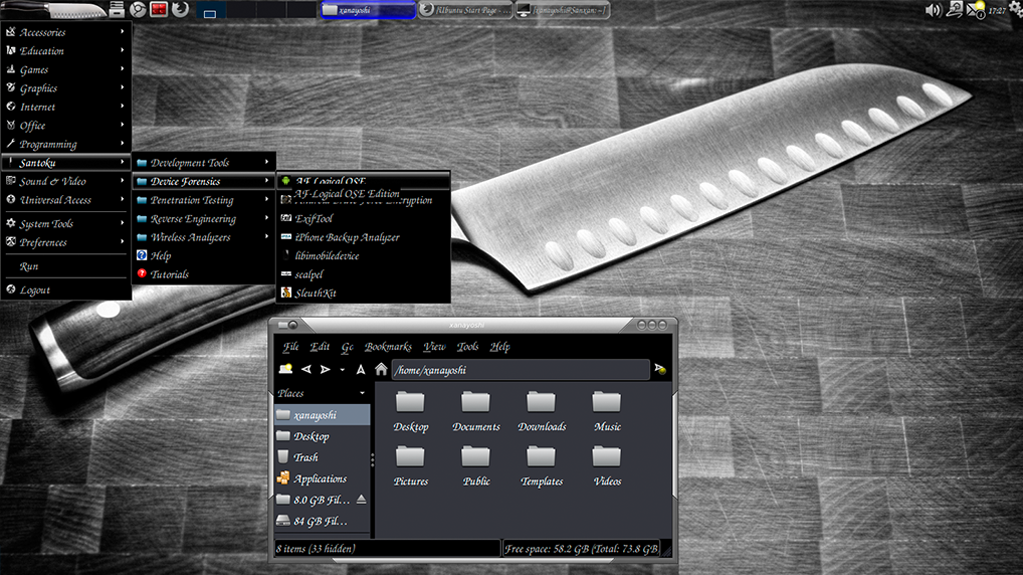Screen dimensions: 1023x575
Task: Open the Tools menu in file manager
Action: pos(467,347)
